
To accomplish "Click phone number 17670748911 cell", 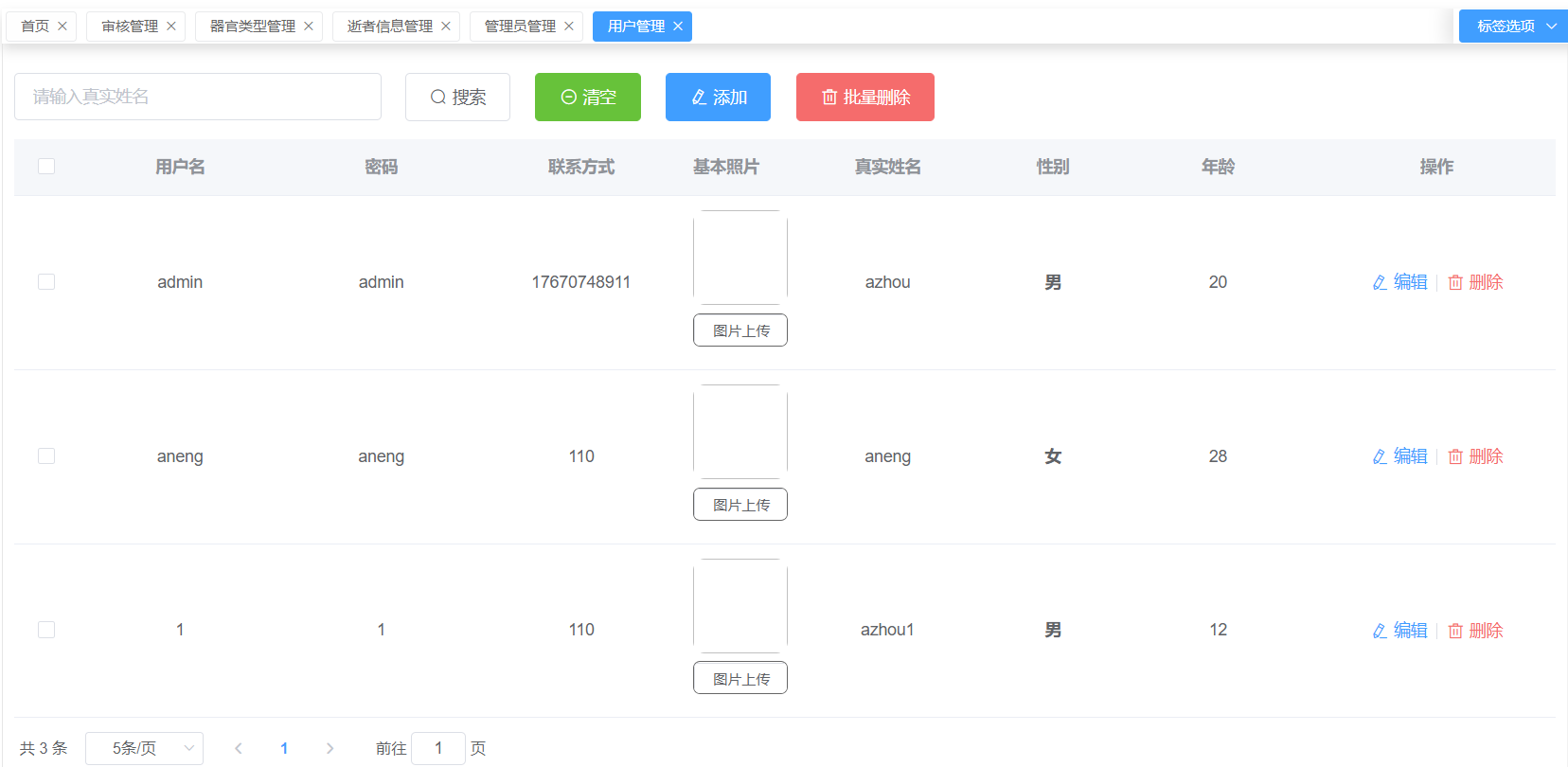I will click(x=581, y=282).
